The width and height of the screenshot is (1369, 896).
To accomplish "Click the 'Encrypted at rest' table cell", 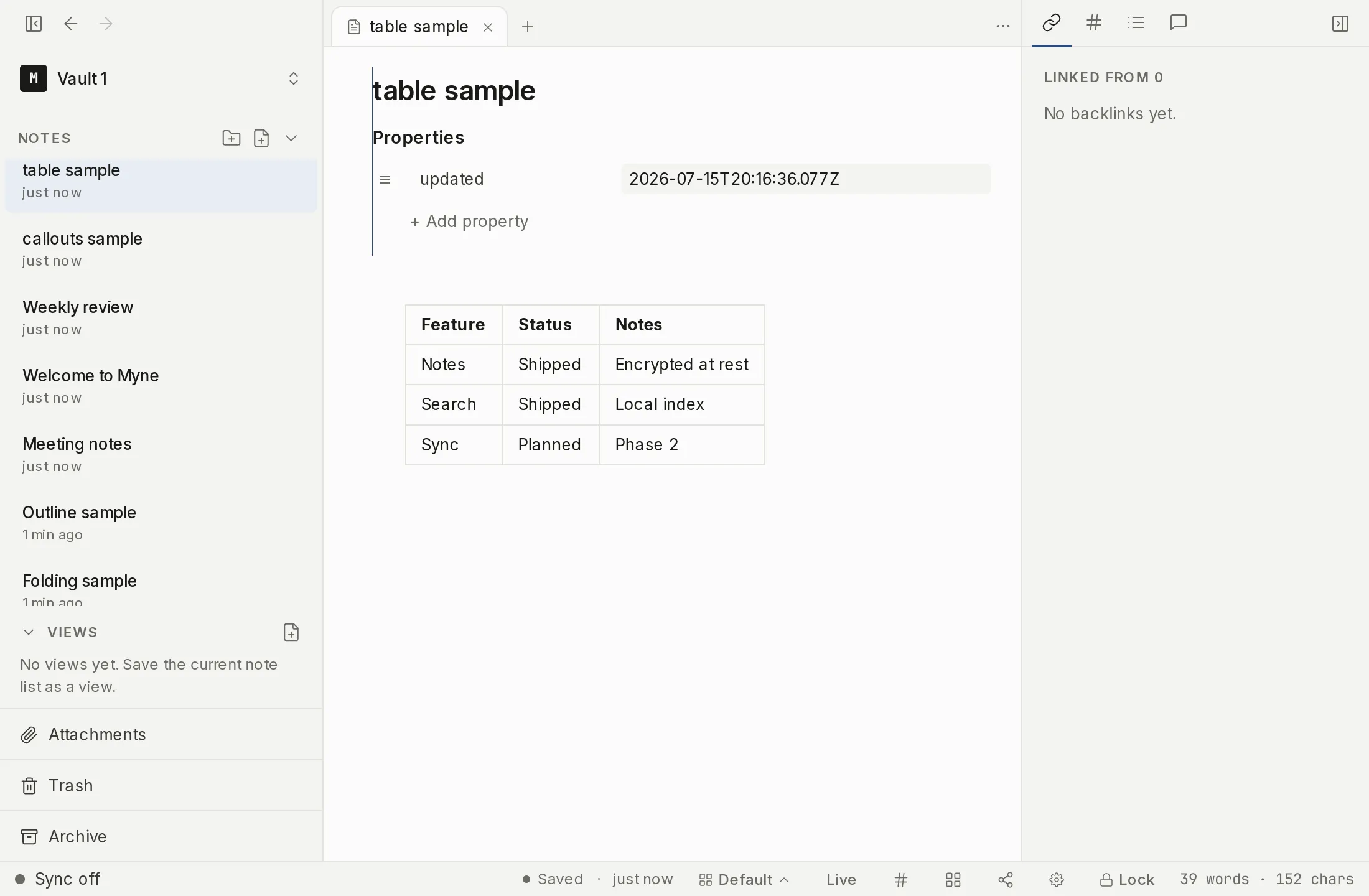I will (682, 365).
